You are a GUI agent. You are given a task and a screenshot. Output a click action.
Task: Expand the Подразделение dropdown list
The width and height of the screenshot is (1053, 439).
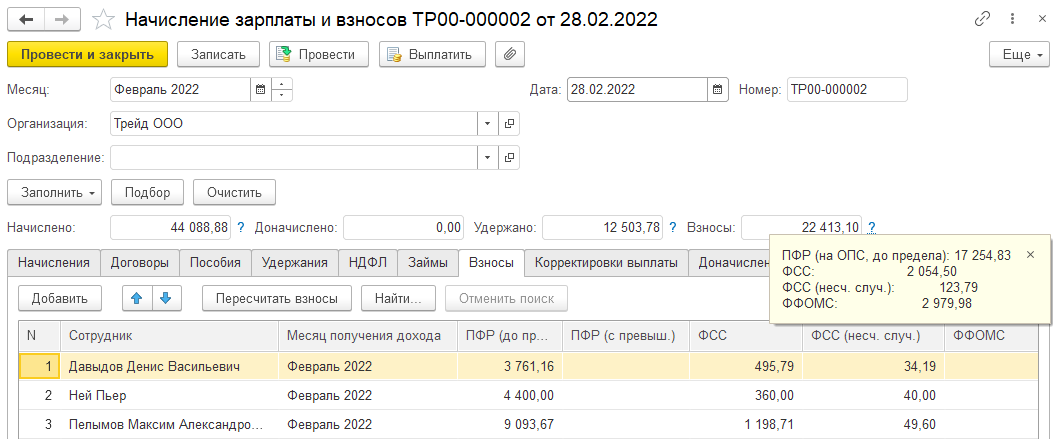(488, 158)
